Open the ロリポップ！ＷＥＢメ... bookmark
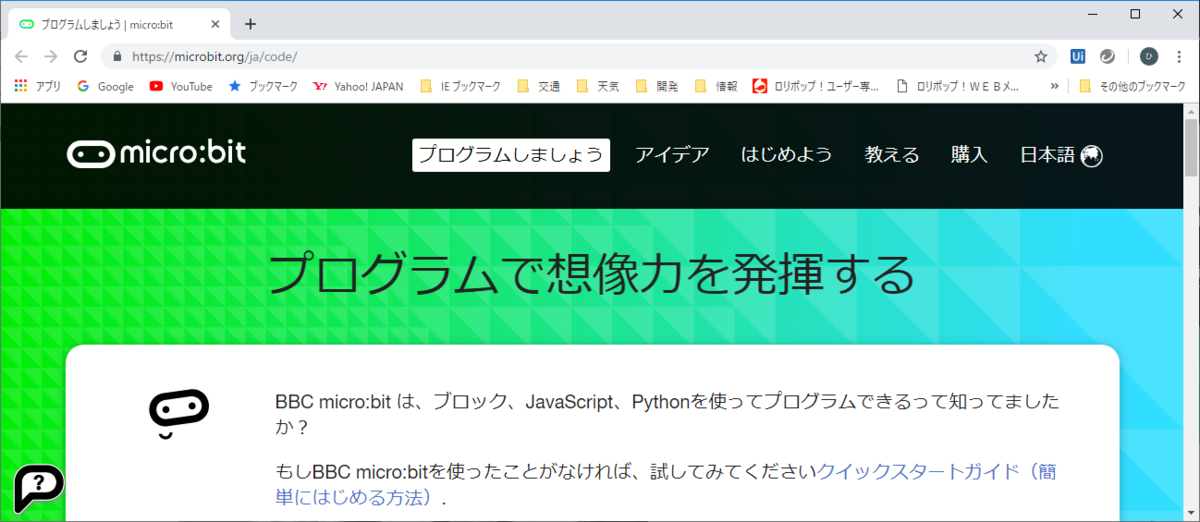 (x=958, y=86)
